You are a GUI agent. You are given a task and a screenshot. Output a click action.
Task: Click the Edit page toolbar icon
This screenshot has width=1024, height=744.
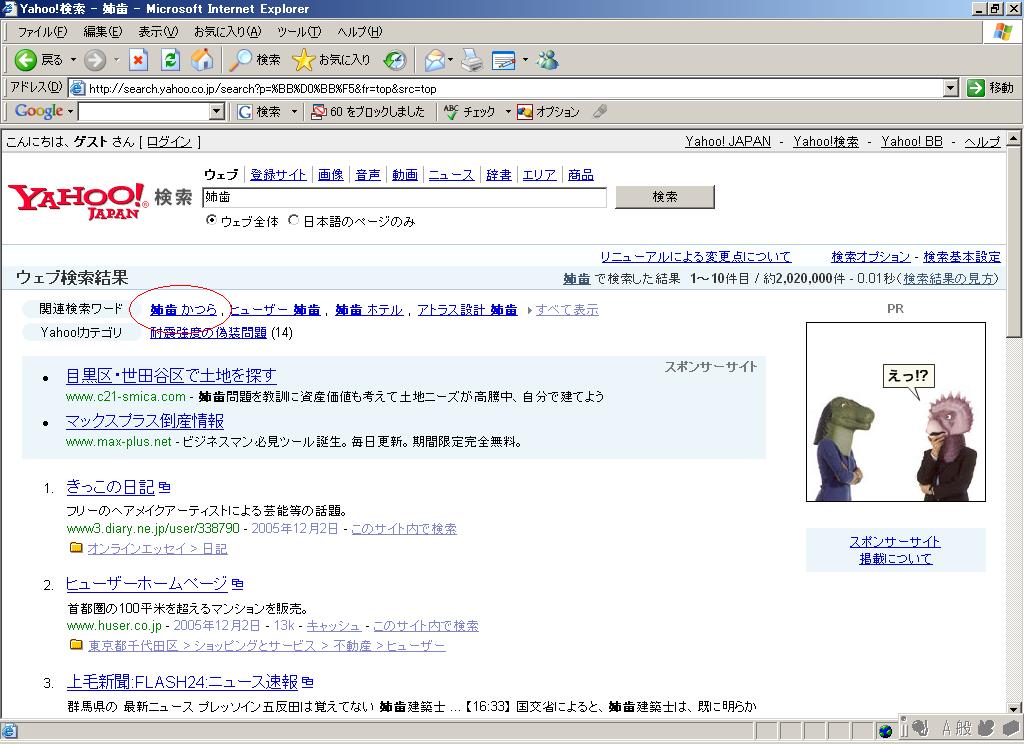coord(504,60)
